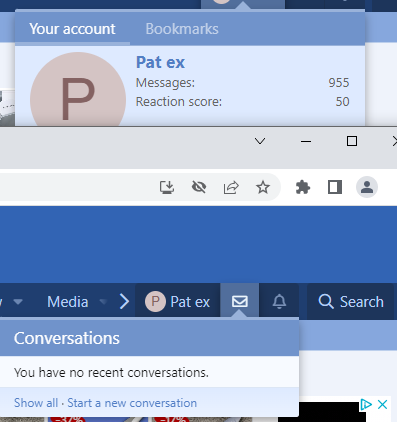
Task: Expand the tab search chevron in the title bar
Action: 260,141
